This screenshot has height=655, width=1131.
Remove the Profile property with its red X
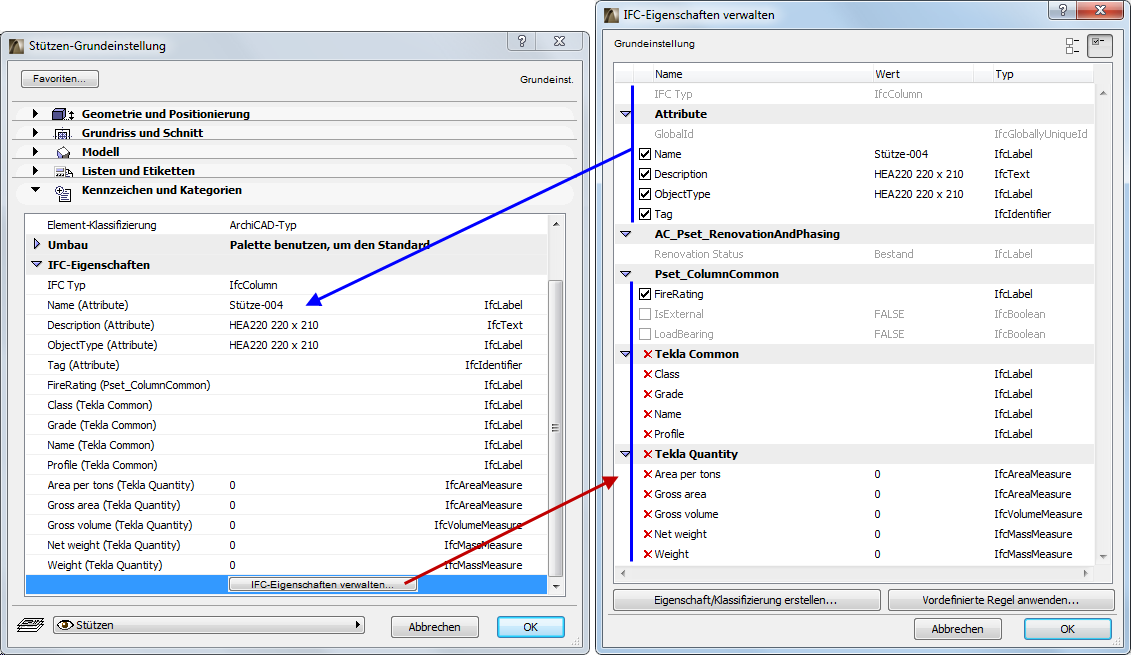tap(648, 434)
